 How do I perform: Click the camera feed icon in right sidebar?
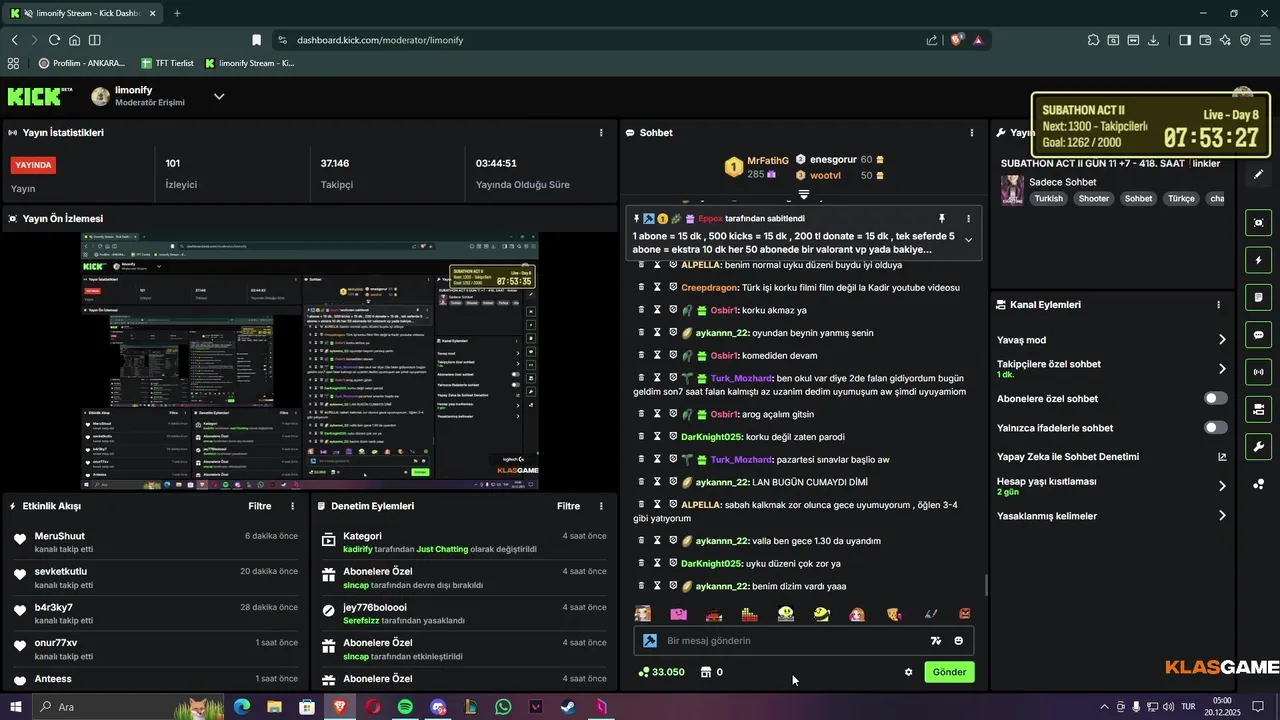1258,409
